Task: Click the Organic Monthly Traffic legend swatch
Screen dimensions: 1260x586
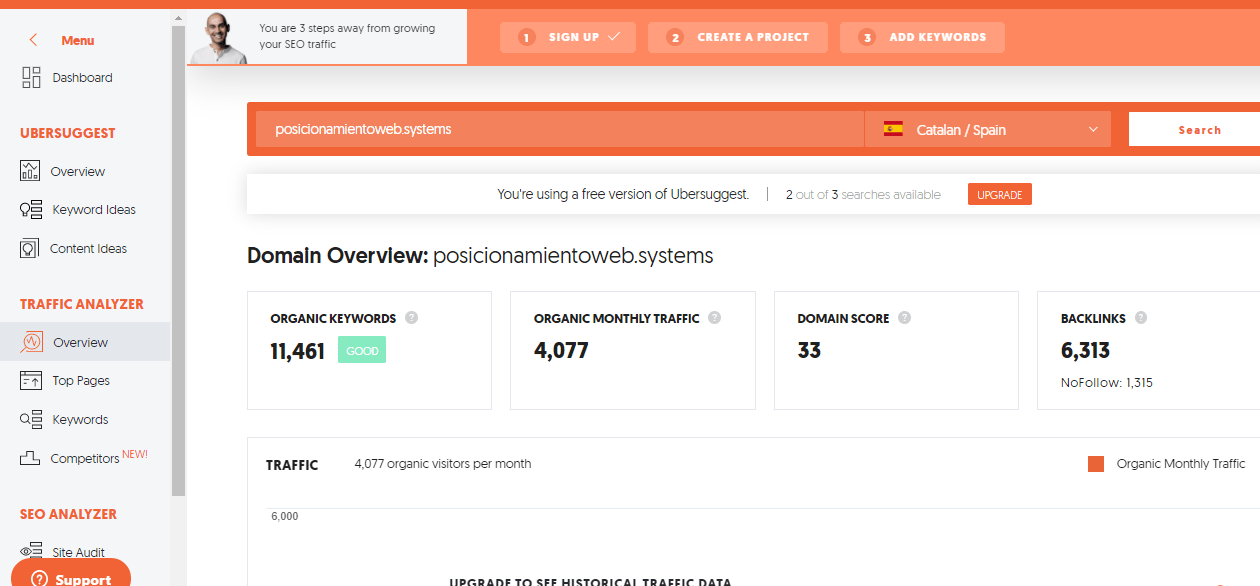Action: [1096, 464]
